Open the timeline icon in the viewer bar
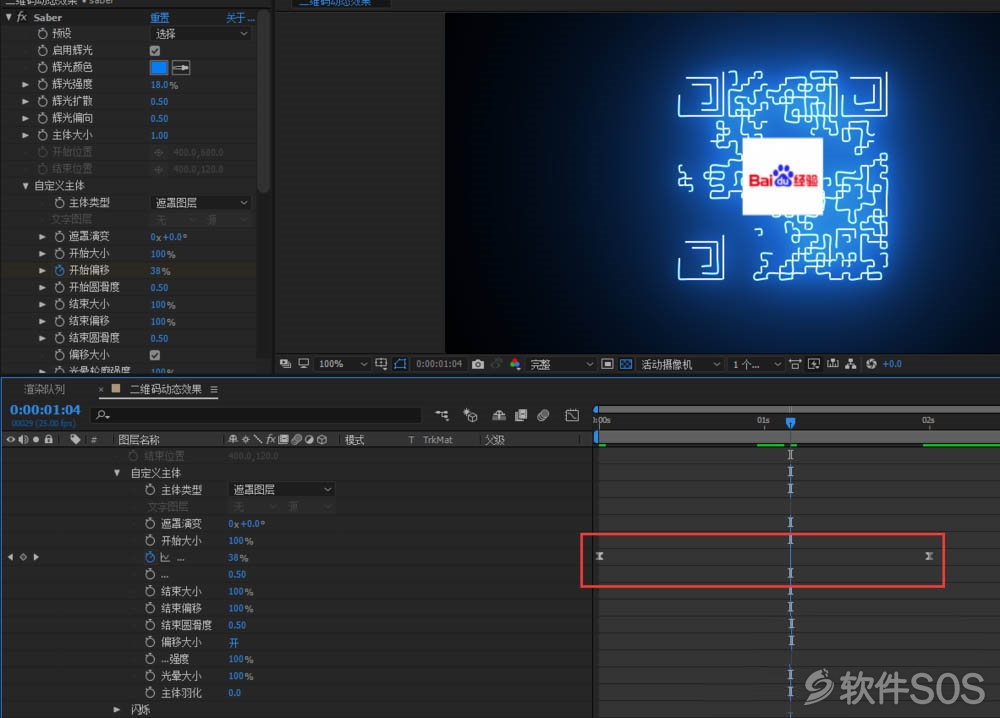This screenshot has width=1000, height=718. click(832, 364)
